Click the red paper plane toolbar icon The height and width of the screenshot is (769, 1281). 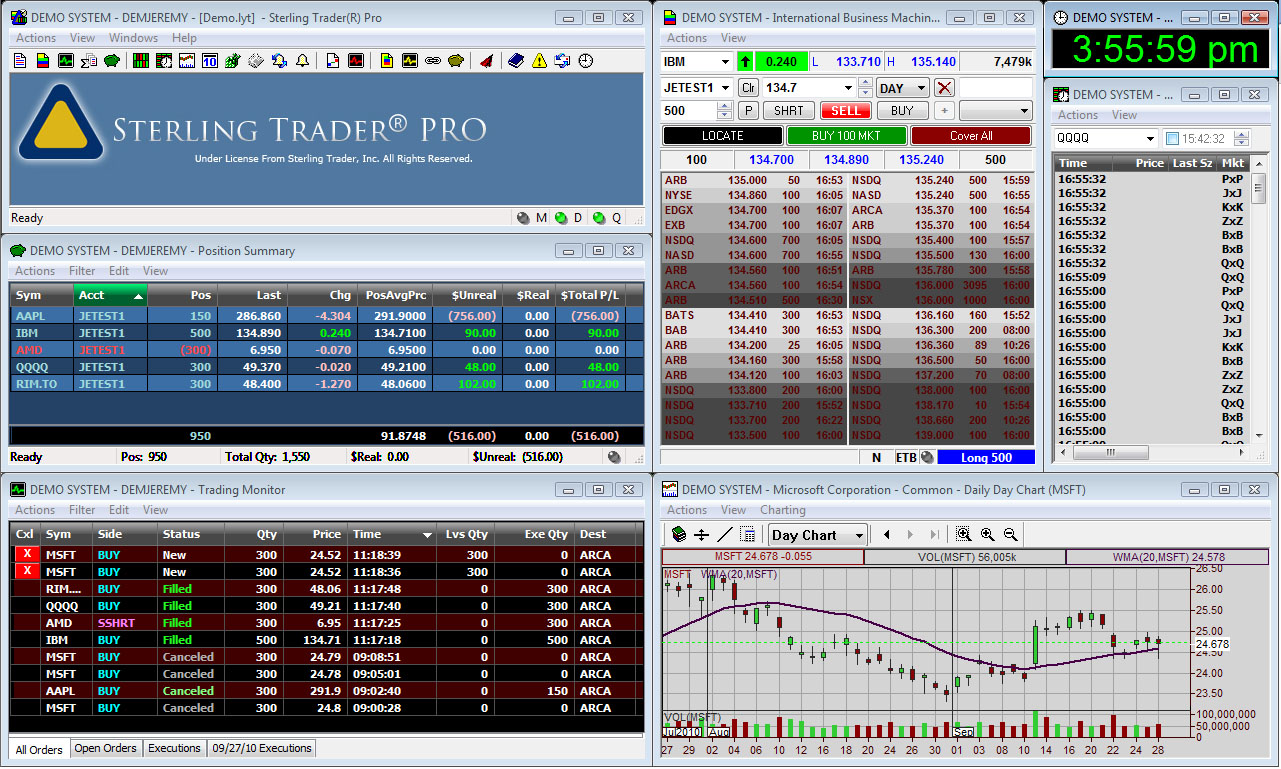[x=486, y=61]
